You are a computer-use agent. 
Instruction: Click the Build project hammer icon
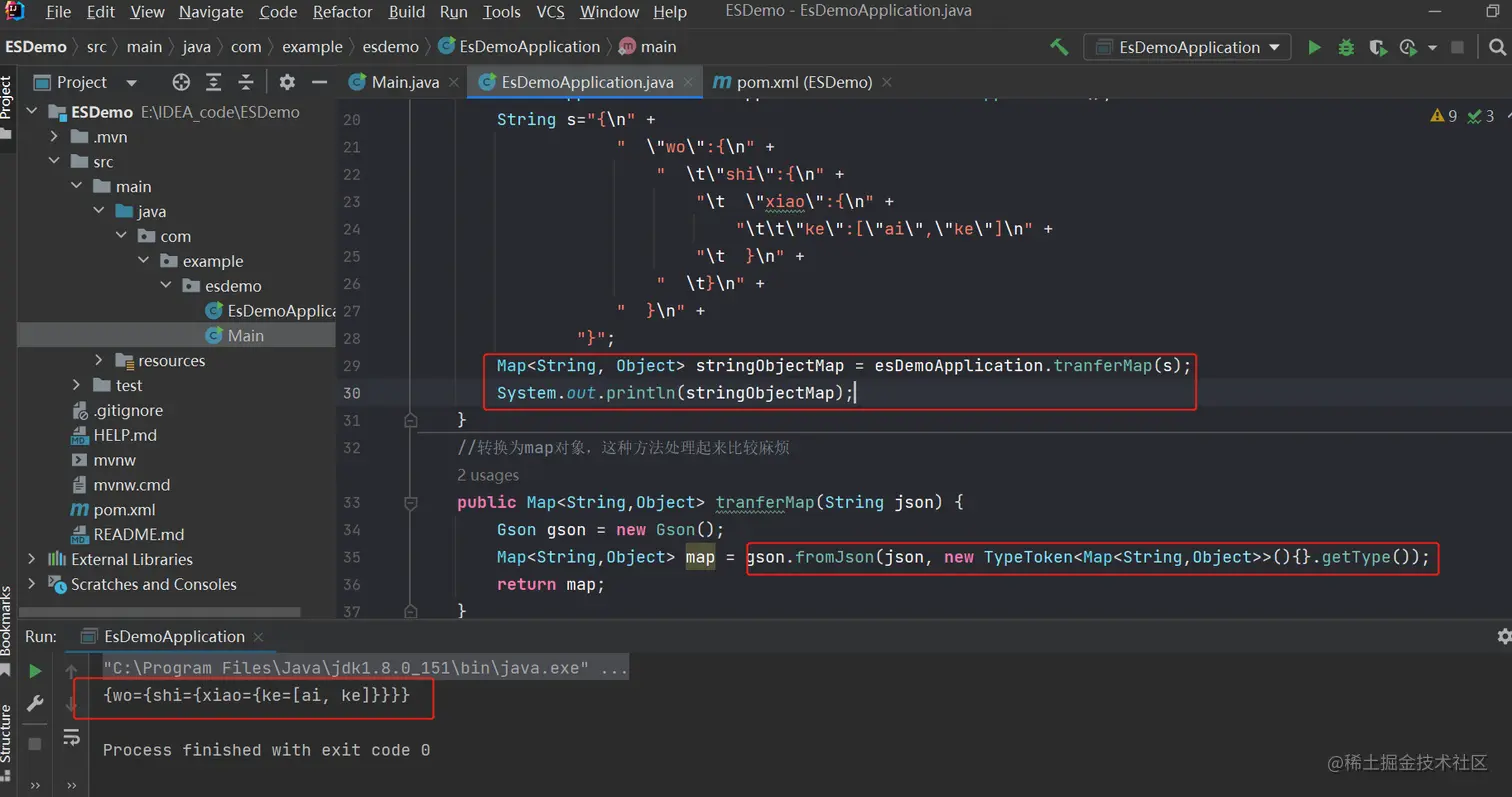1059,47
